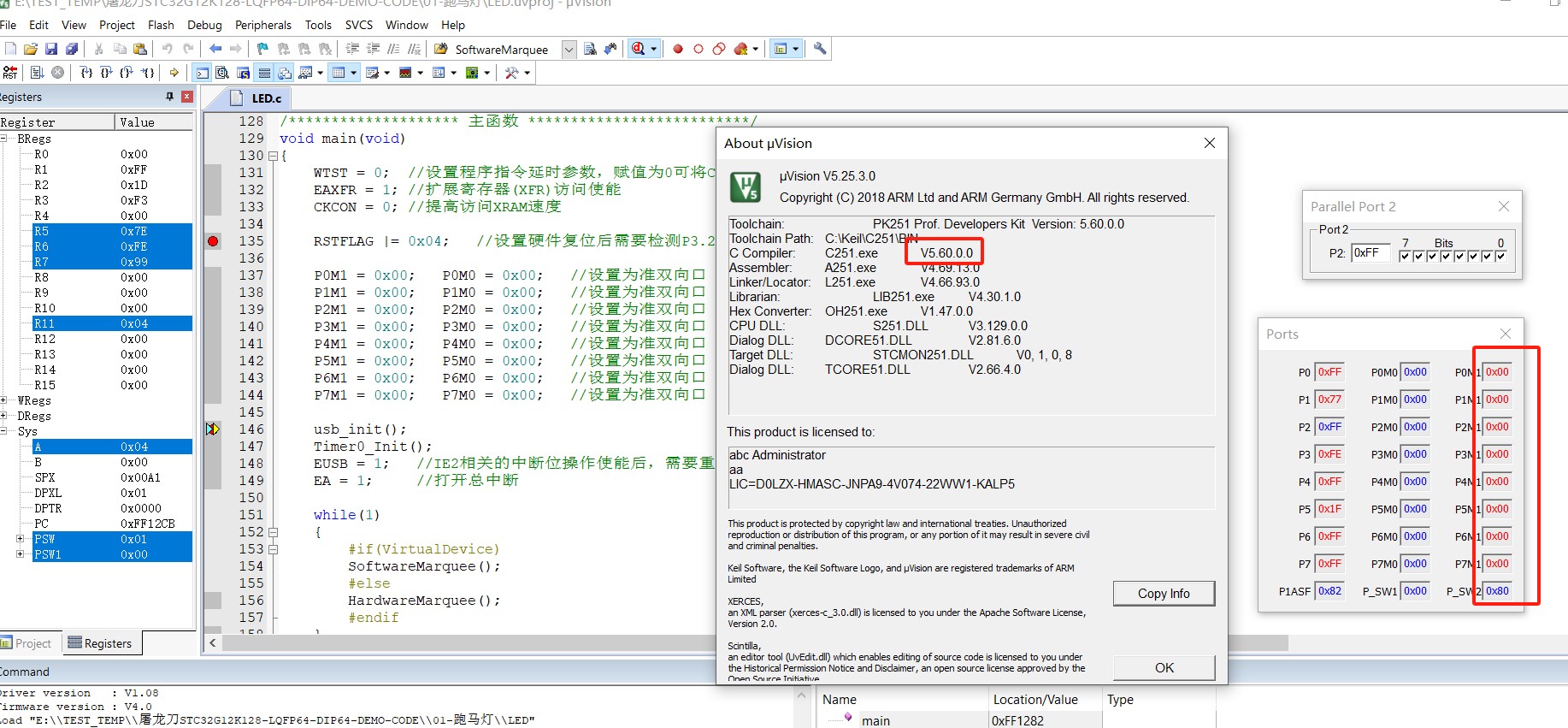1568x728 pixels.
Task: Select the R11 register row
Action: click(112, 323)
